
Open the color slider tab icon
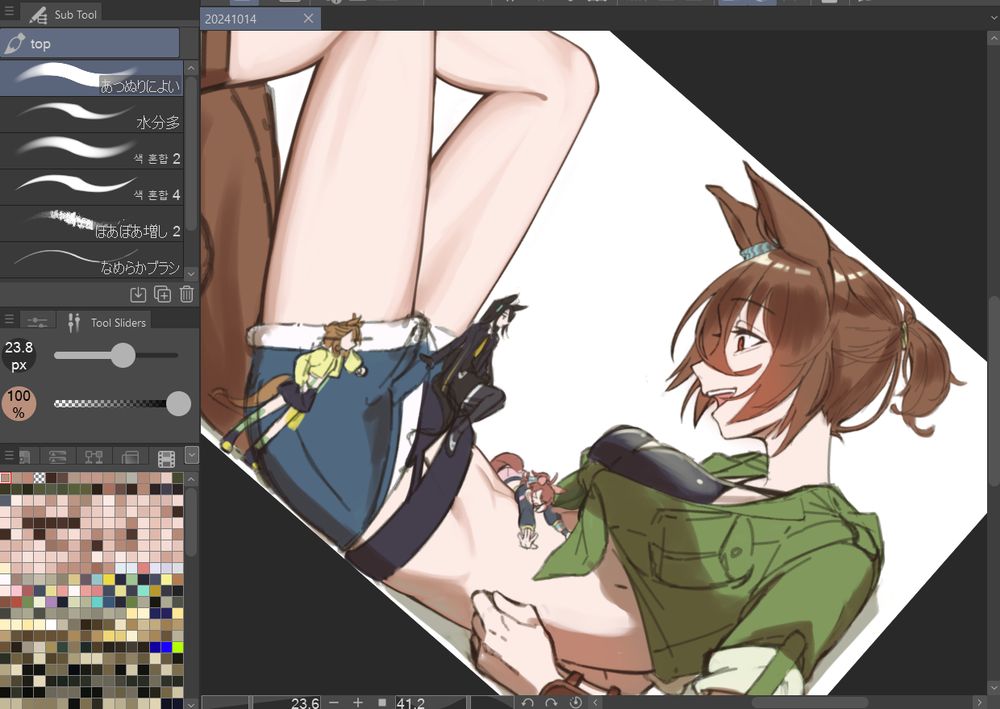click(x=57, y=457)
